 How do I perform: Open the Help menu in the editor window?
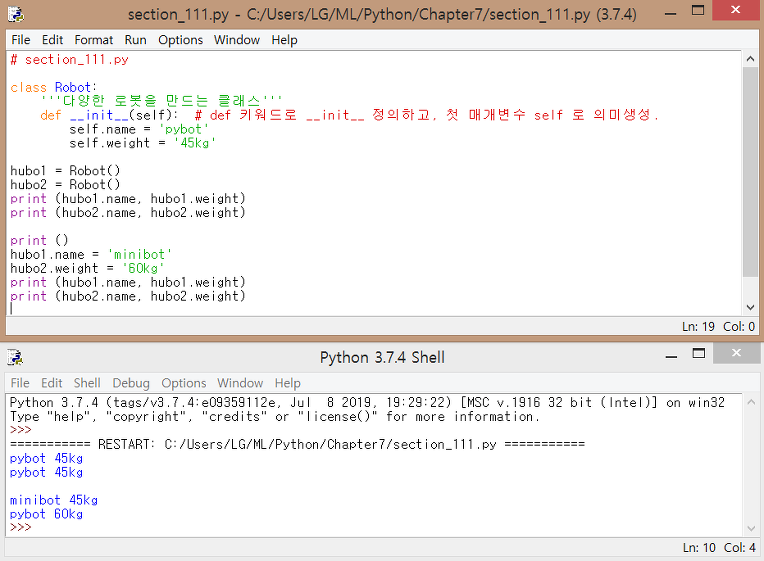[x=284, y=40]
